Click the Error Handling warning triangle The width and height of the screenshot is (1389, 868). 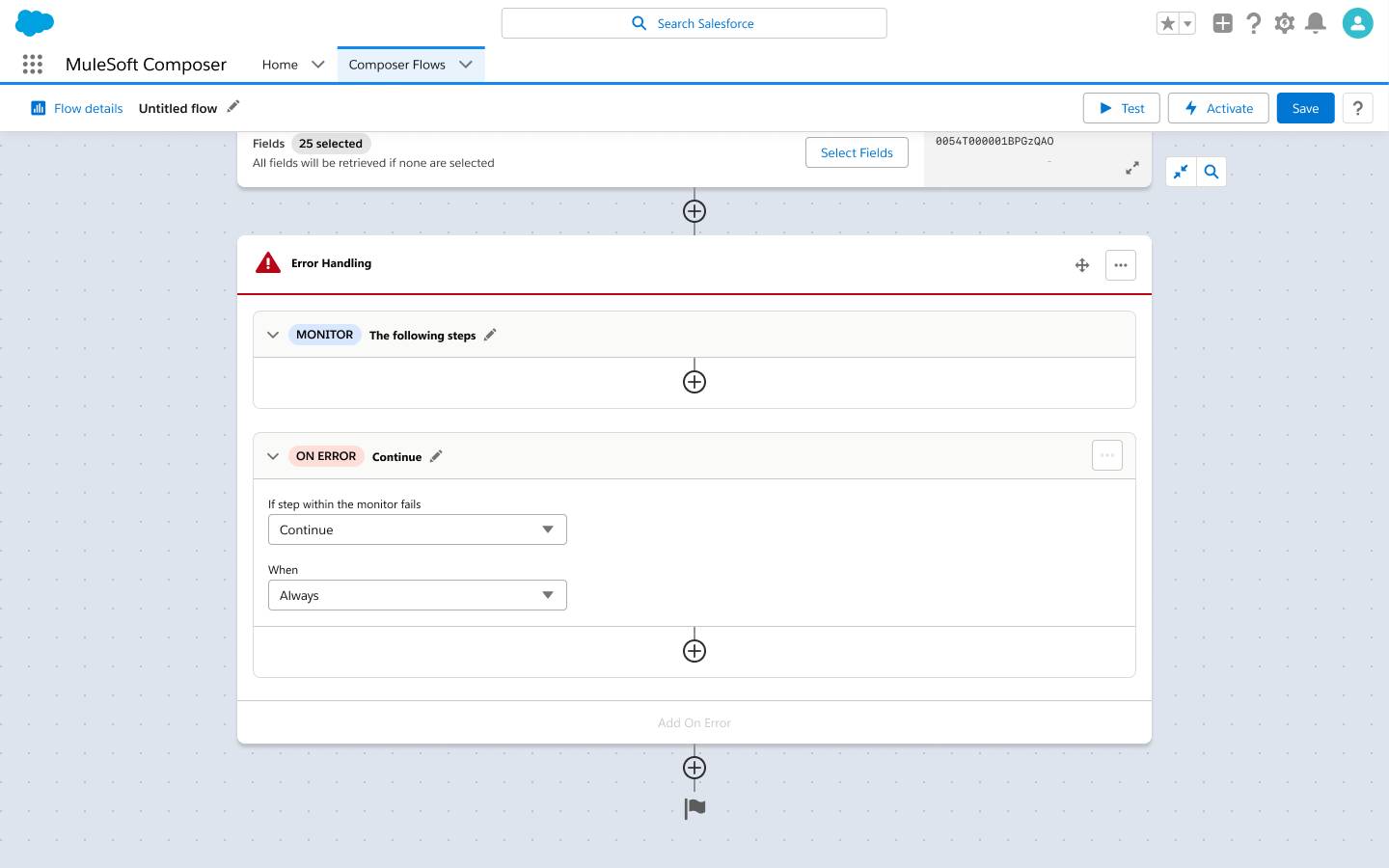[267, 262]
